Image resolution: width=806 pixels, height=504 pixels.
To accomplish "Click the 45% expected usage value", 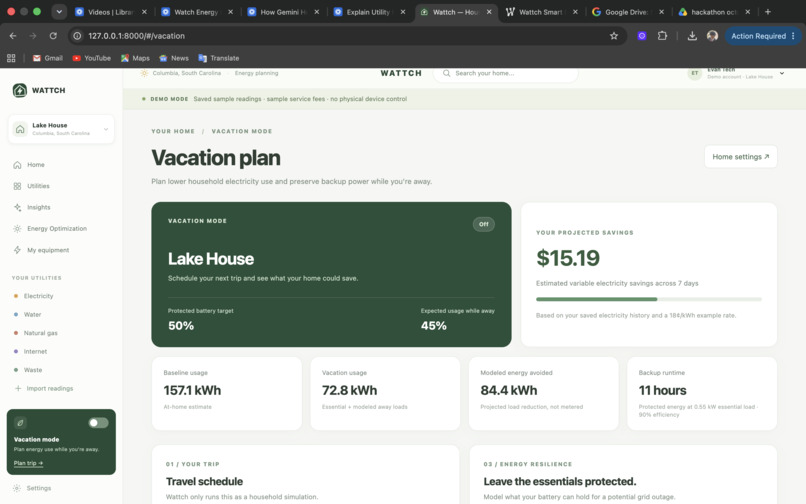I will click(434, 326).
